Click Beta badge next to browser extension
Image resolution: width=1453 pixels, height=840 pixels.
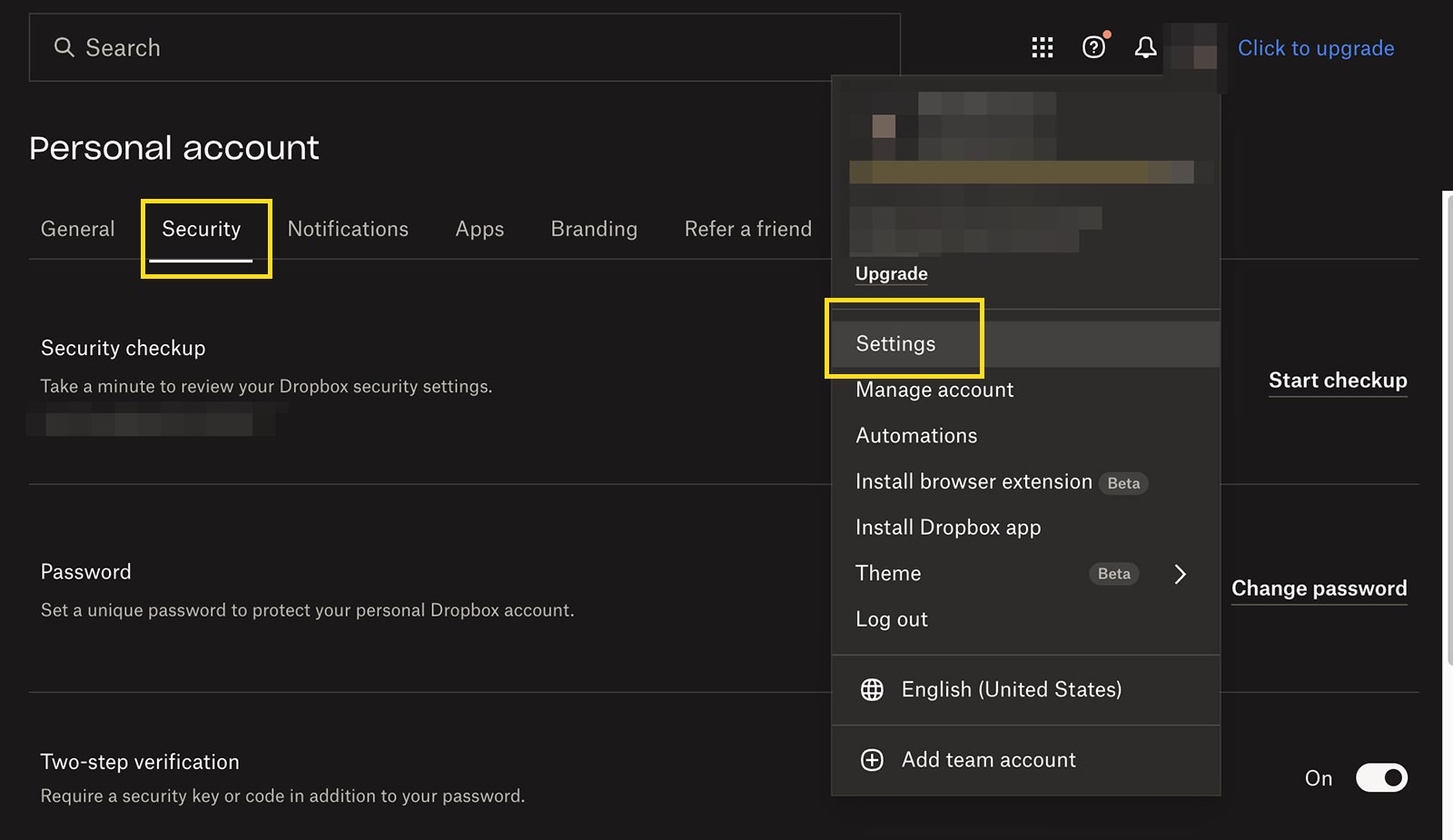point(1123,483)
